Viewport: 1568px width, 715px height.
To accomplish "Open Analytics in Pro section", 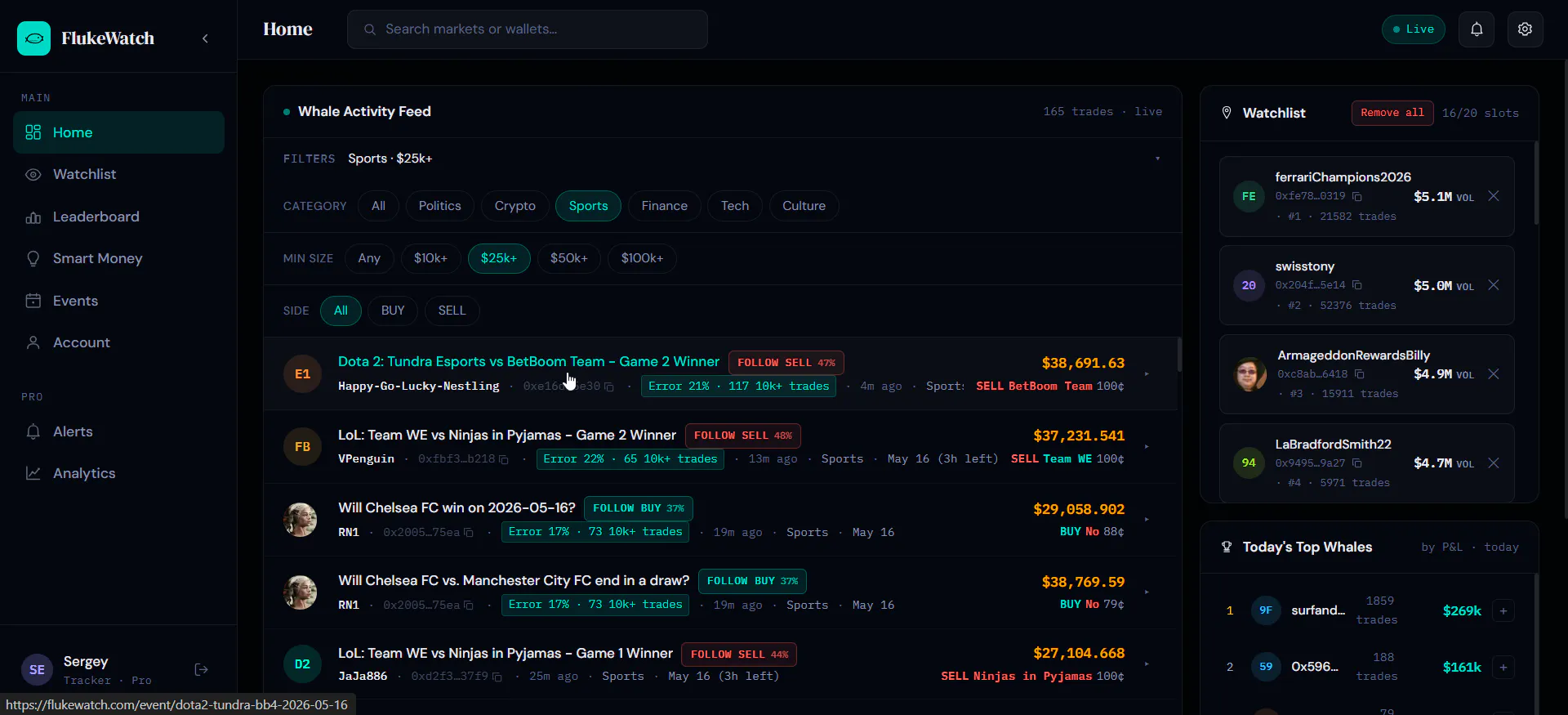I will (x=118, y=473).
